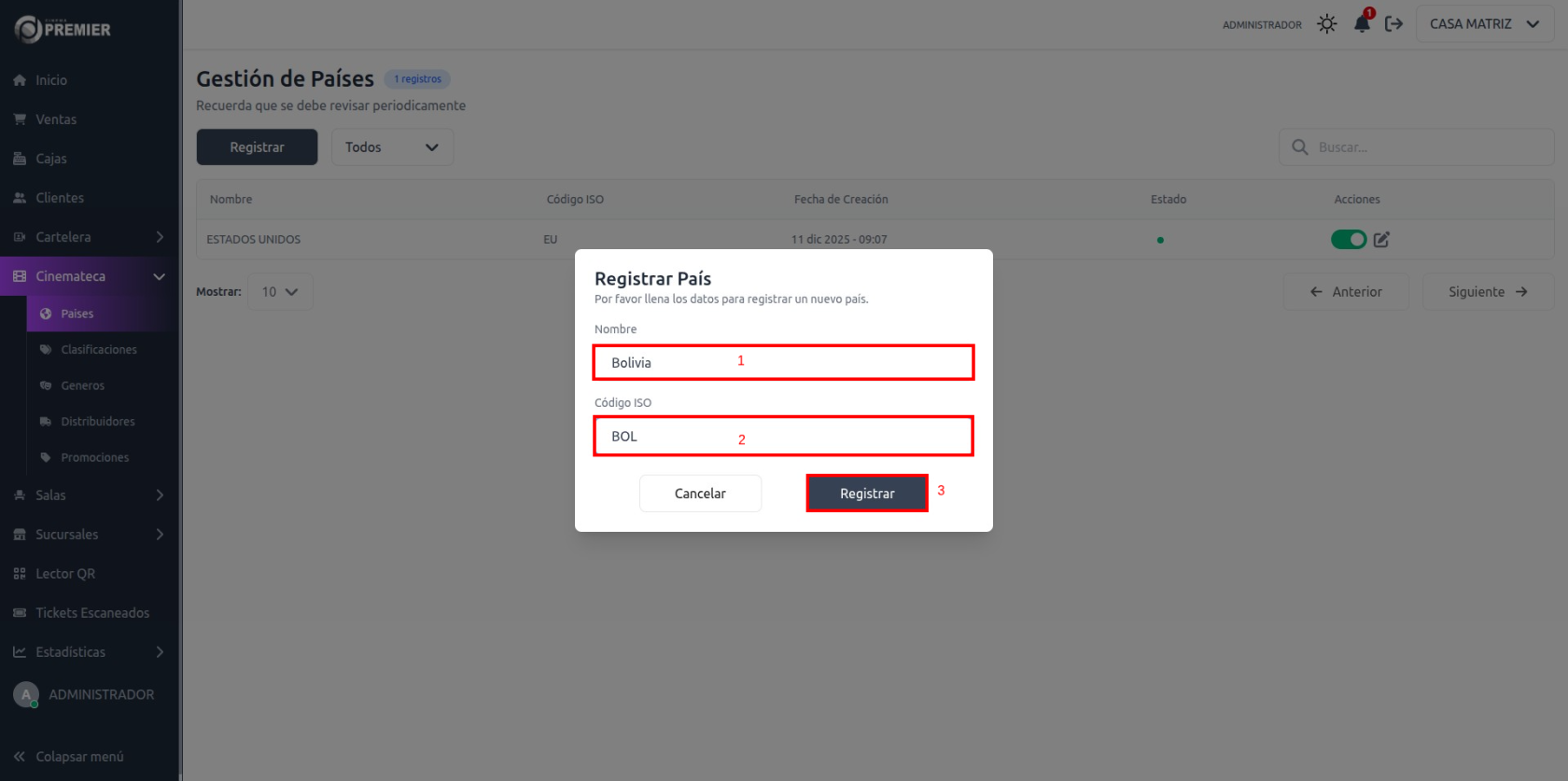Open the Casa Matriz branch dropdown
The height and width of the screenshot is (781, 1568).
point(1484,24)
